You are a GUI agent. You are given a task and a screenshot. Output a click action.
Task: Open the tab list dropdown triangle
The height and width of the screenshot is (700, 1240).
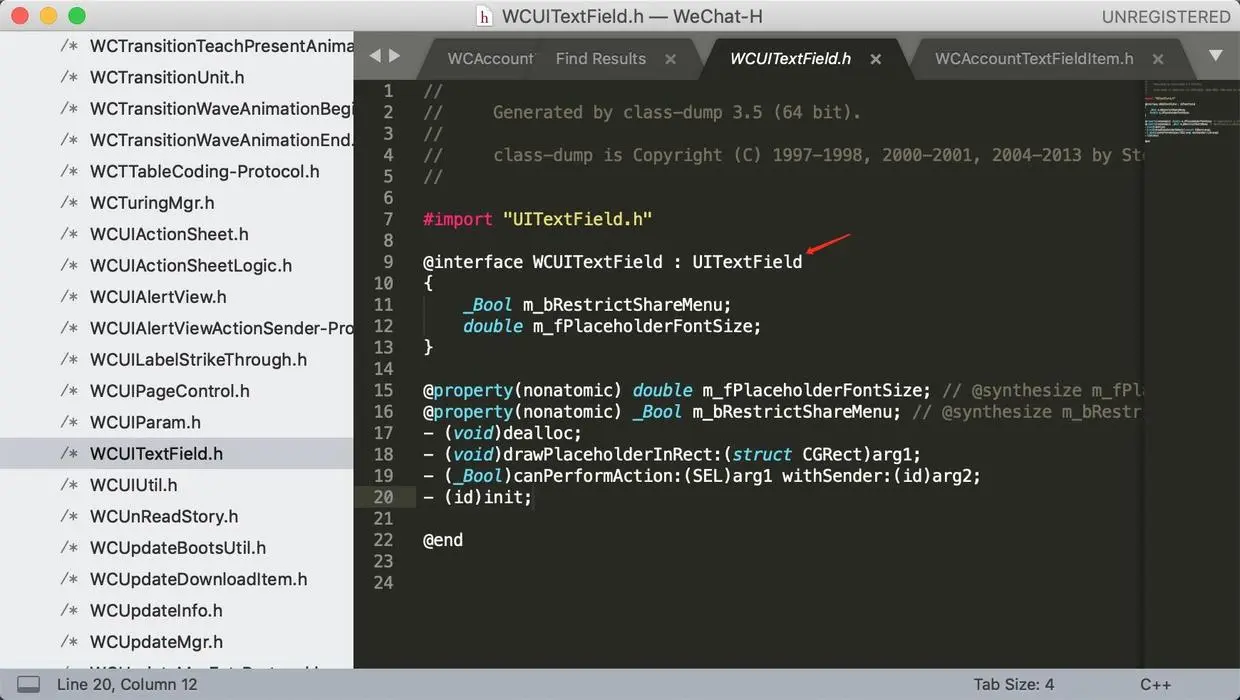[1216, 55]
